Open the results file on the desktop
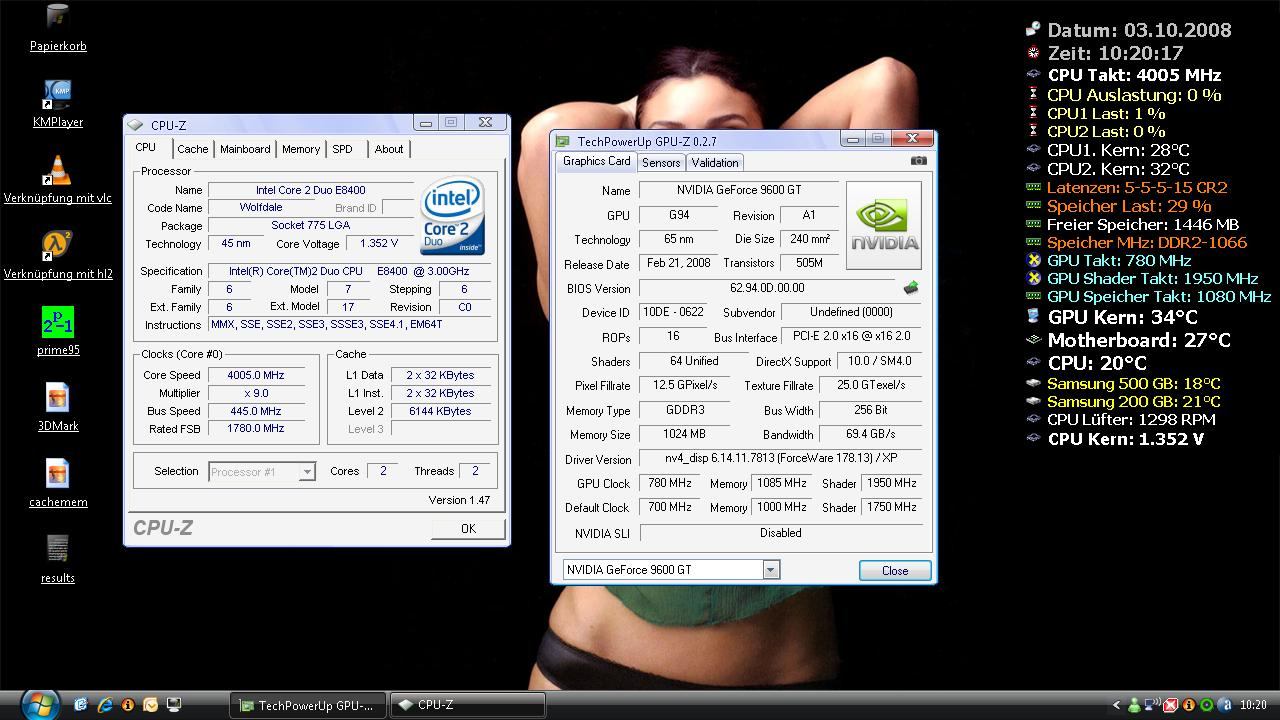Screen dimensions: 1280x720 (58, 560)
